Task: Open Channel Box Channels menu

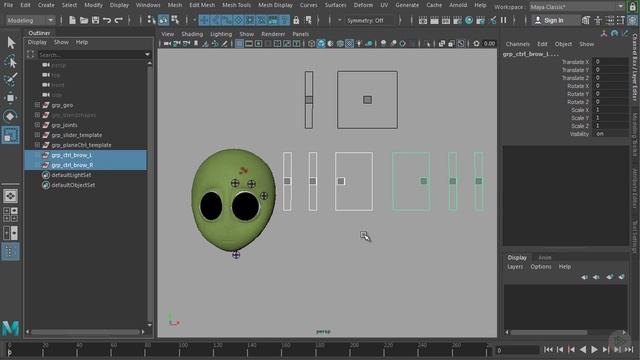Action: [x=517, y=44]
